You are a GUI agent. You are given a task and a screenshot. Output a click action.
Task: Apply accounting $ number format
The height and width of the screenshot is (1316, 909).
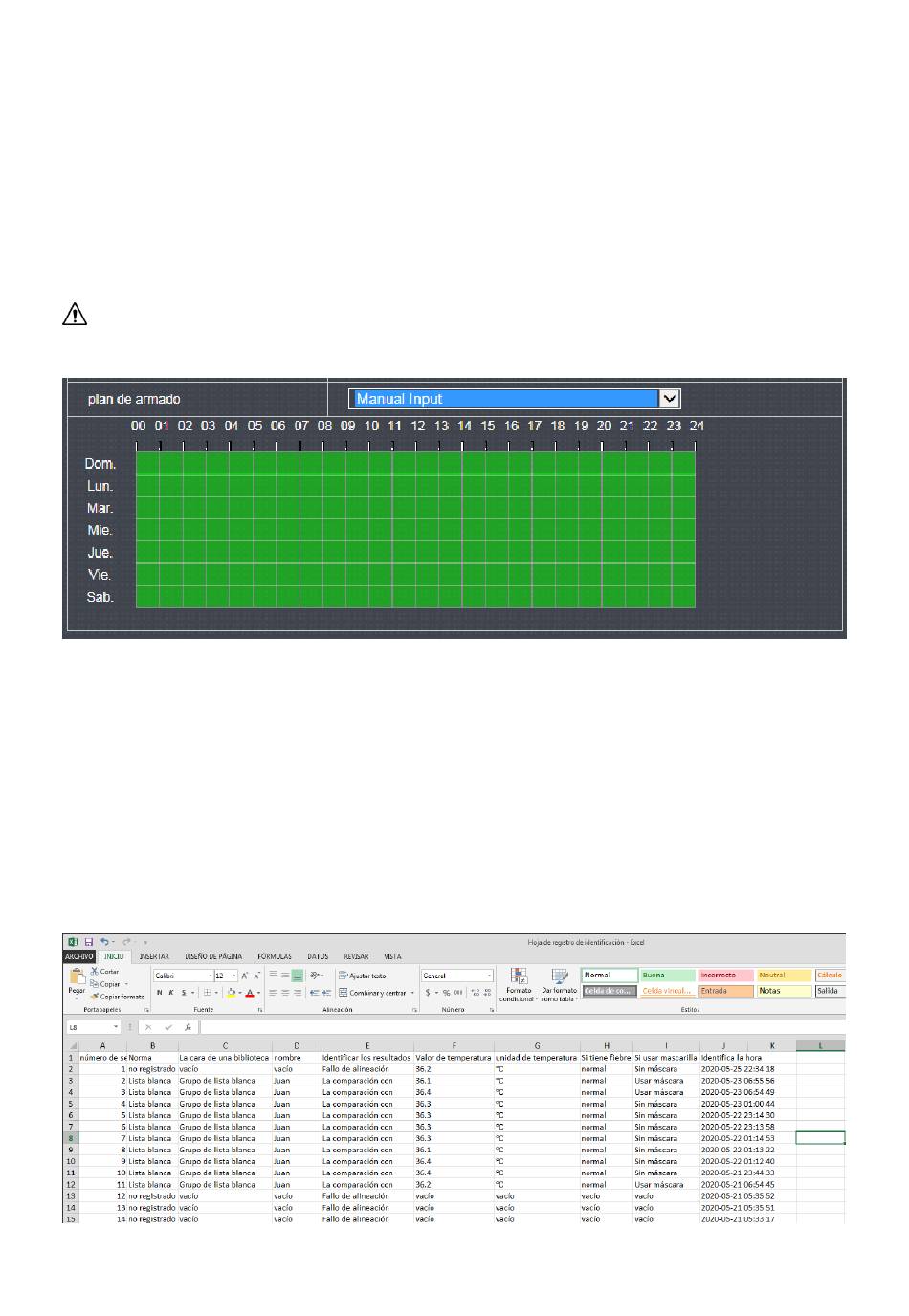point(429,993)
